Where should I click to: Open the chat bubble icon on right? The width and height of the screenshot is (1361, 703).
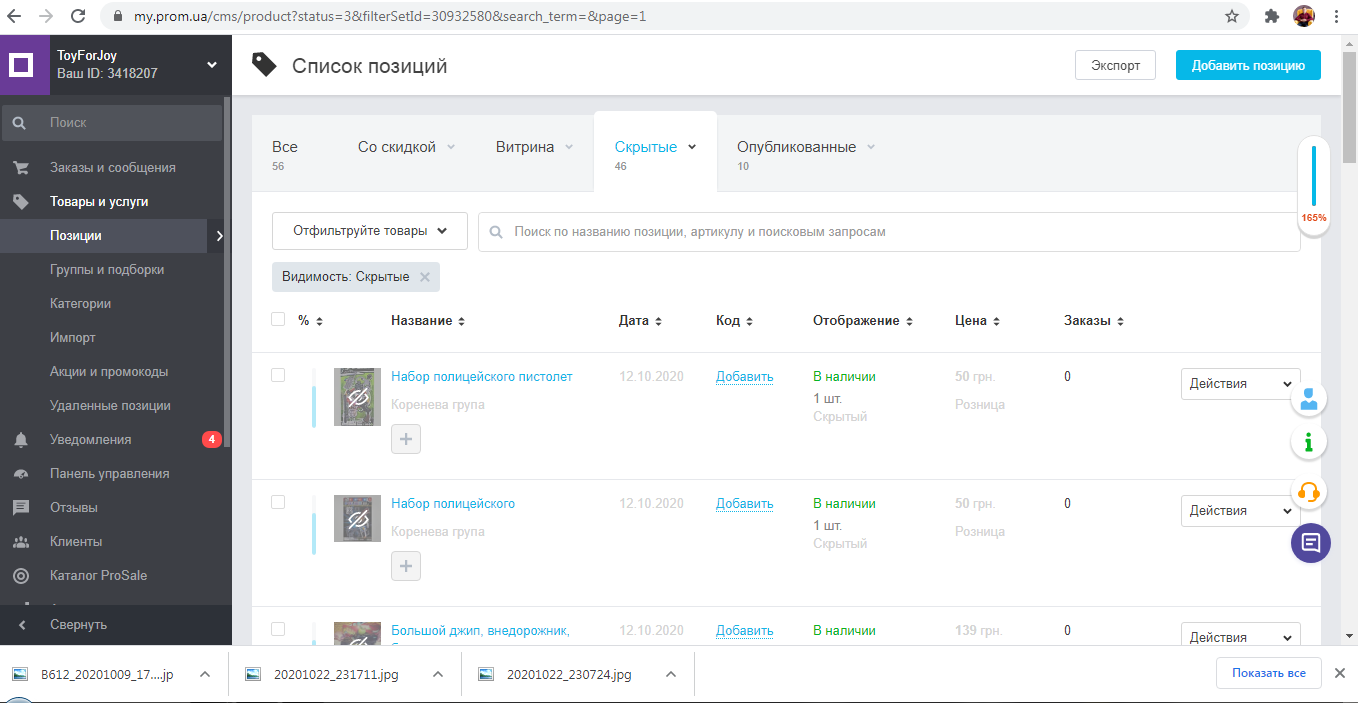click(x=1311, y=543)
